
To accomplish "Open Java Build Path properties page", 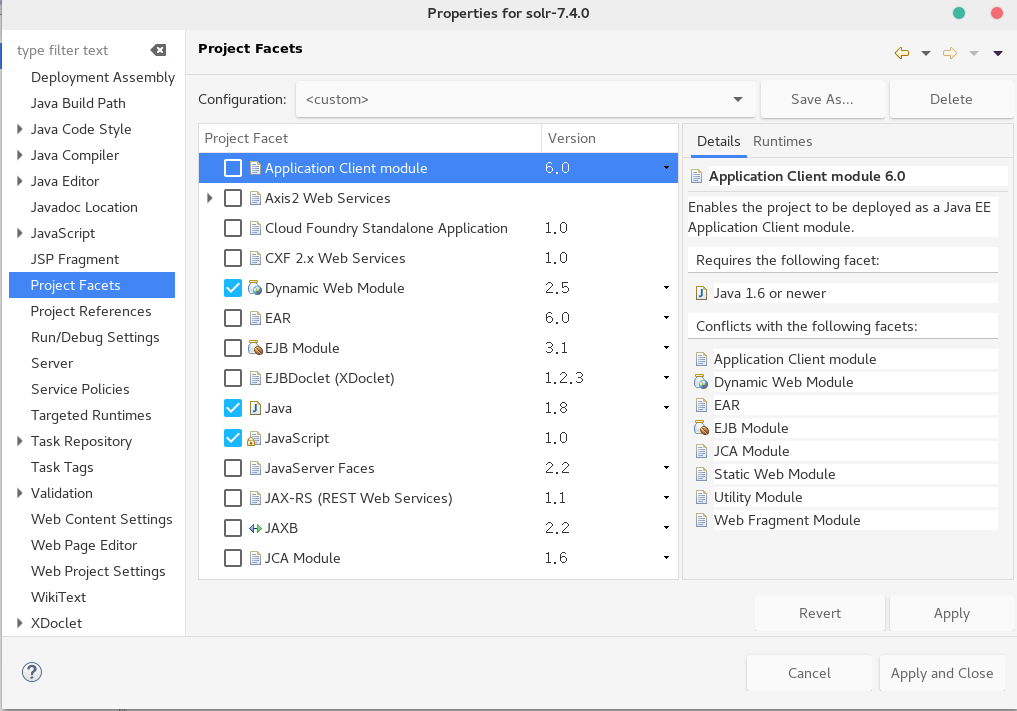I will [78, 103].
